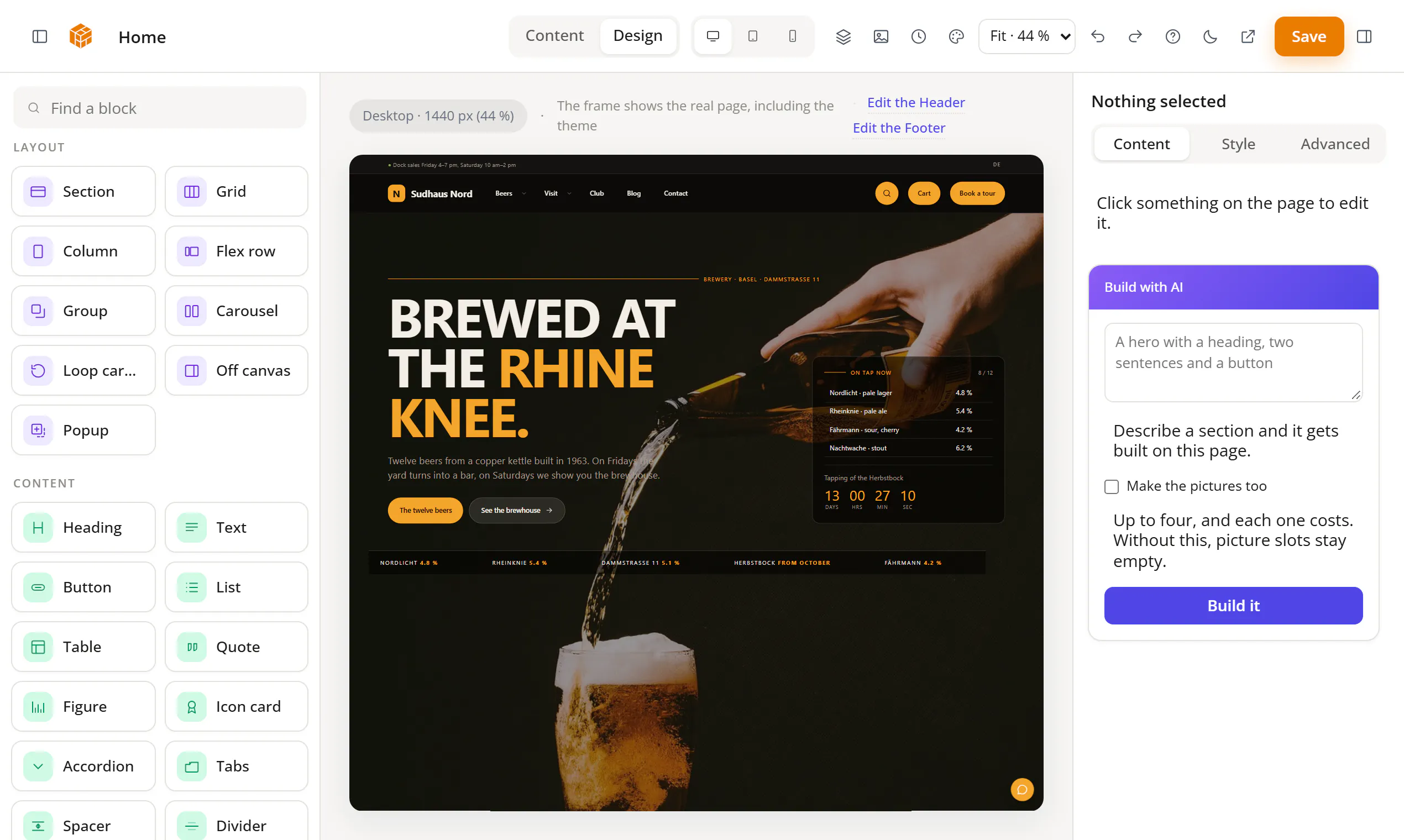Toggle dark mode moon icon
Image resolution: width=1404 pixels, height=840 pixels.
tap(1210, 37)
